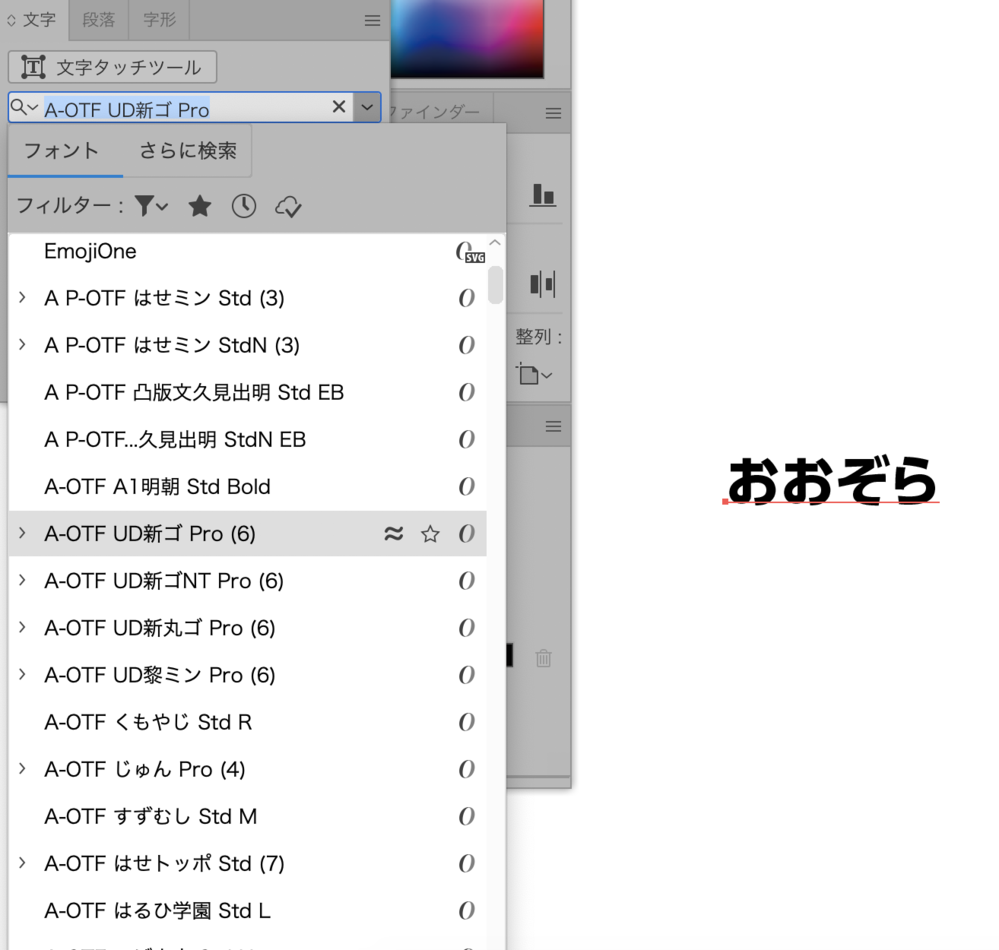Click OpenType icon on A-OTF A1明朝 Std Bold row
This screenshot has height=950, width=999.
(466, 487)
